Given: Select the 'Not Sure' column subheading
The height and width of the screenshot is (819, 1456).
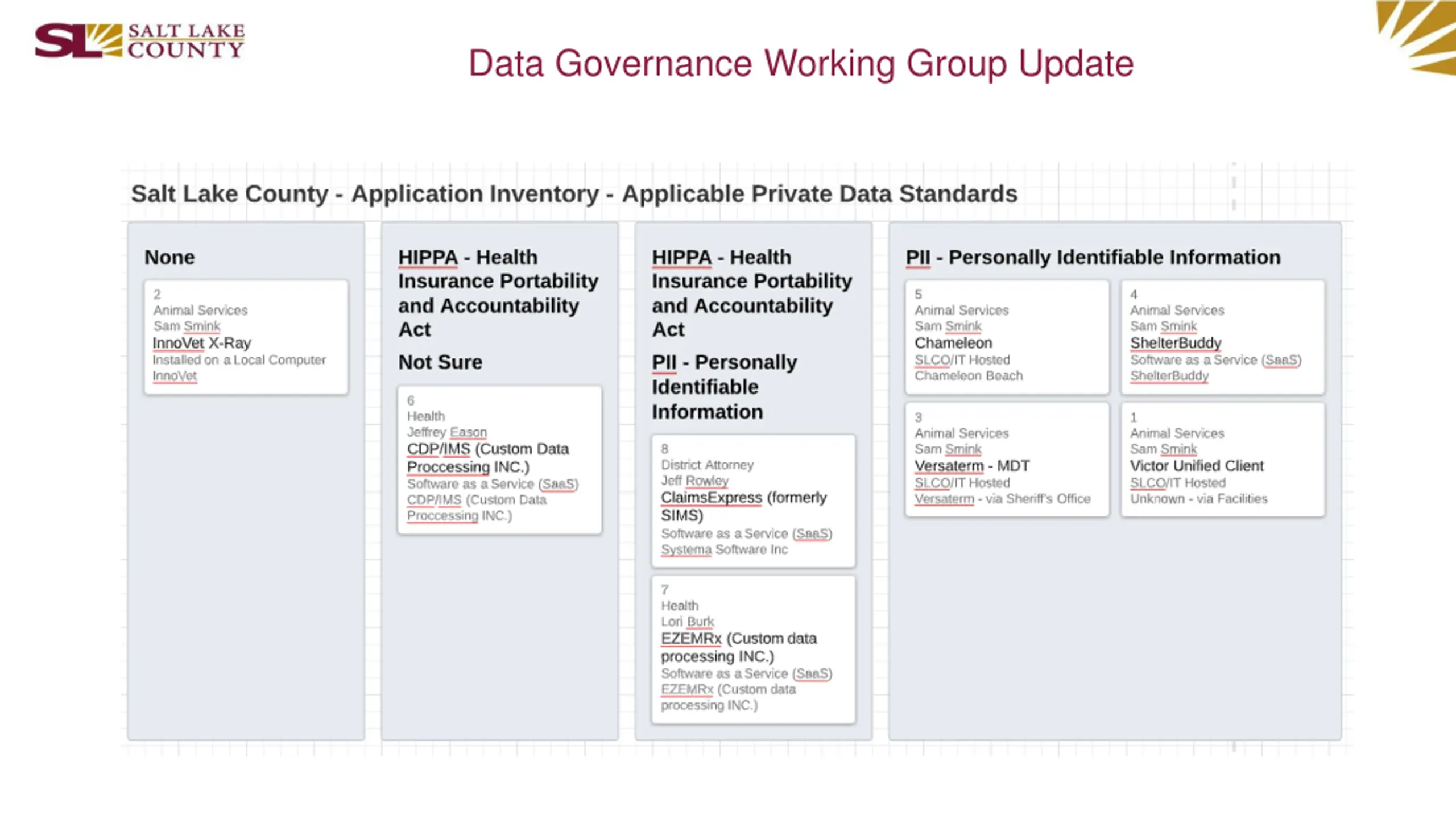Looking at the screenshot, I should pyautogui.click(x=440, y=362).
